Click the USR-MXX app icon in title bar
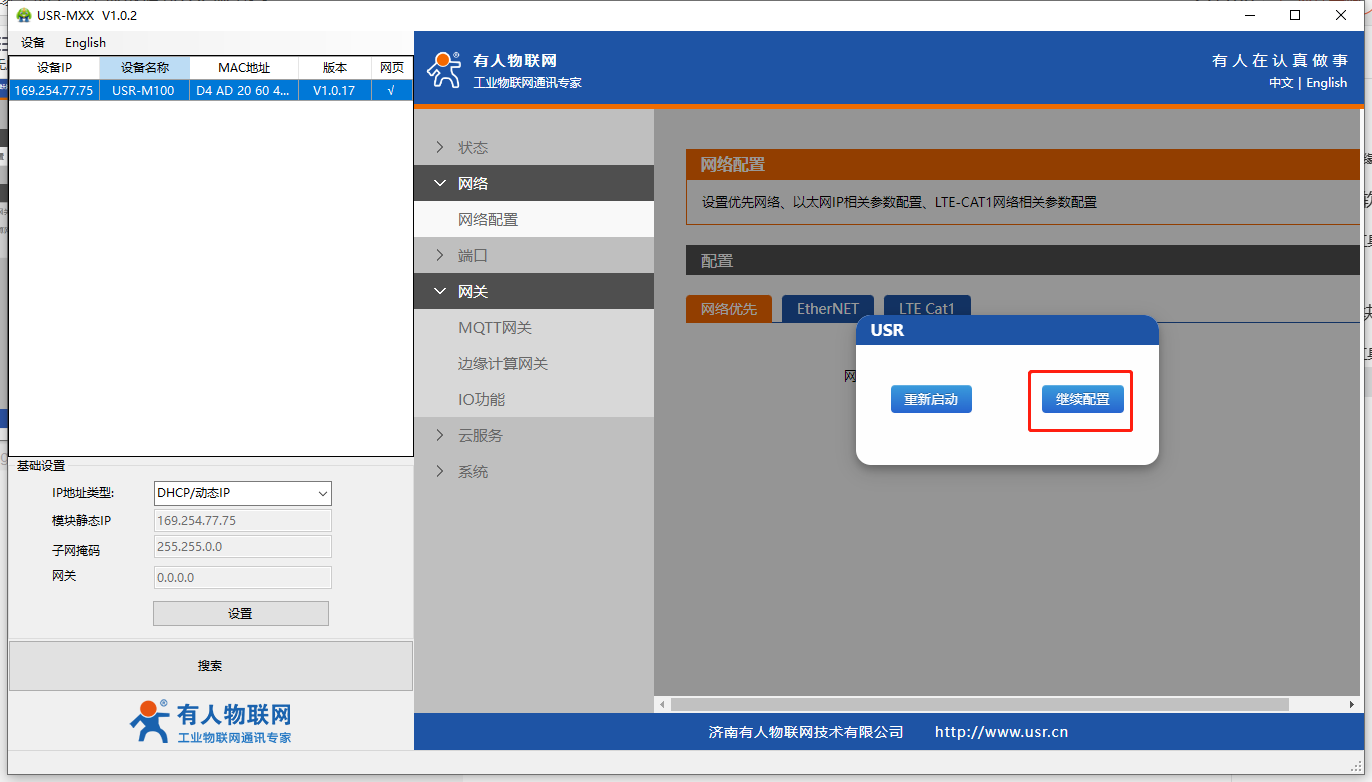This screenshot has width=1372, height=782. [x=23, y=15]
